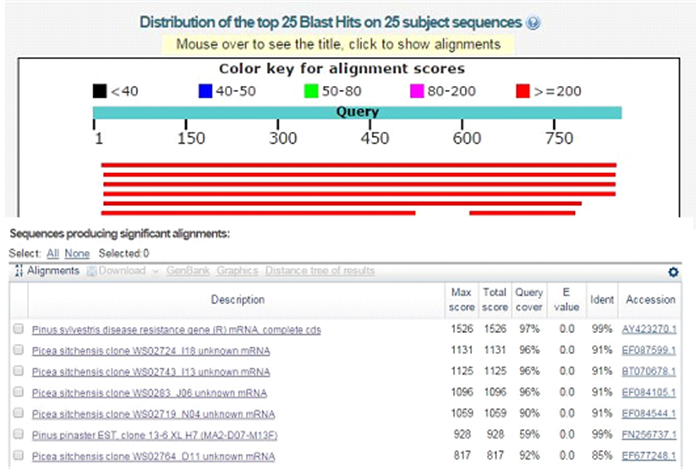700x469 pixels.
Task: Open the Download dropdown menu
Action: (123, 271)
